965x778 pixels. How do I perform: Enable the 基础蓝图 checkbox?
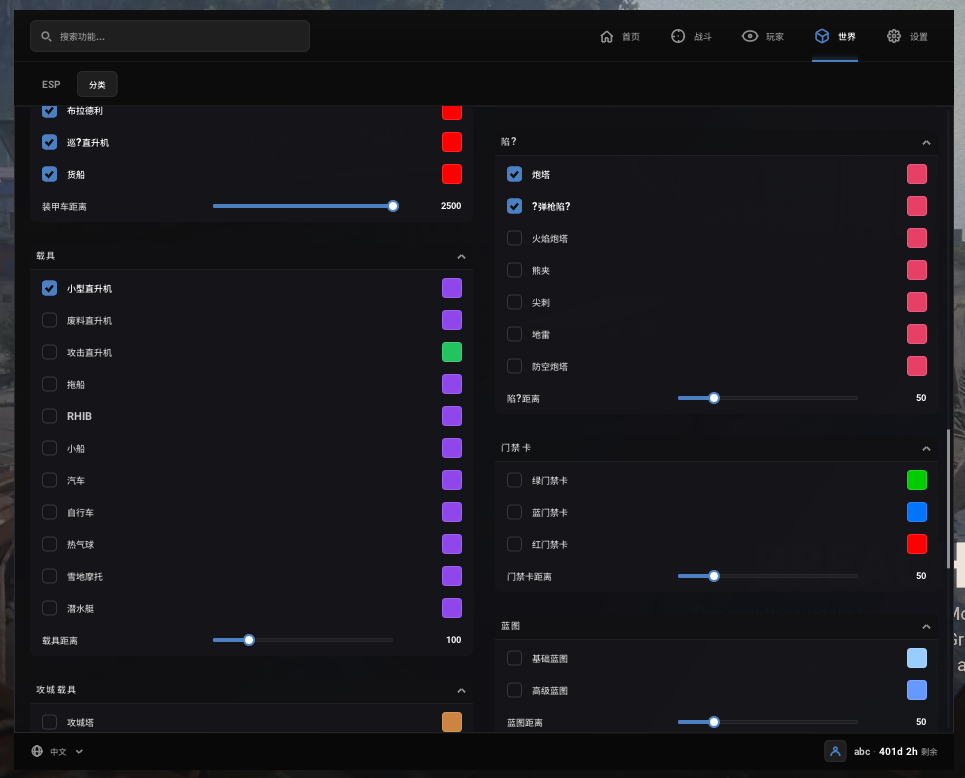click(x=515, y=658)
